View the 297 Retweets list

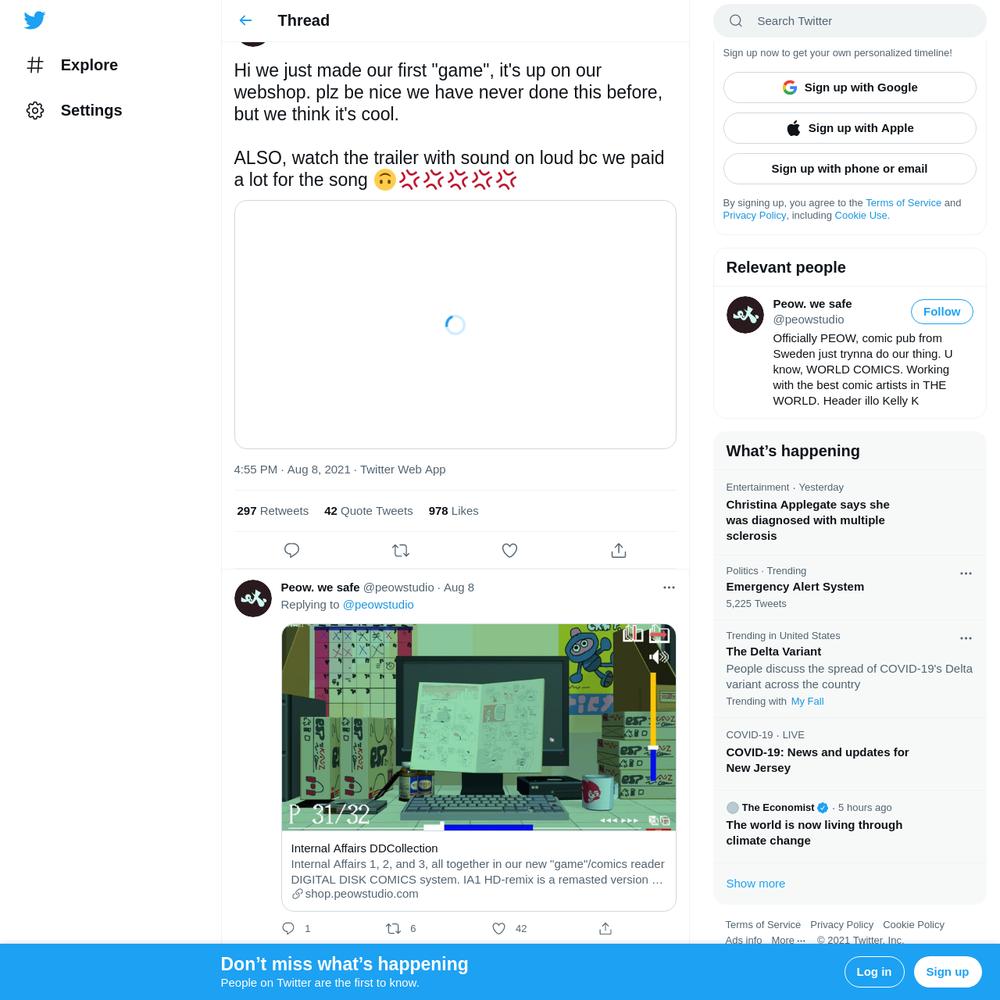pos(272,511)
